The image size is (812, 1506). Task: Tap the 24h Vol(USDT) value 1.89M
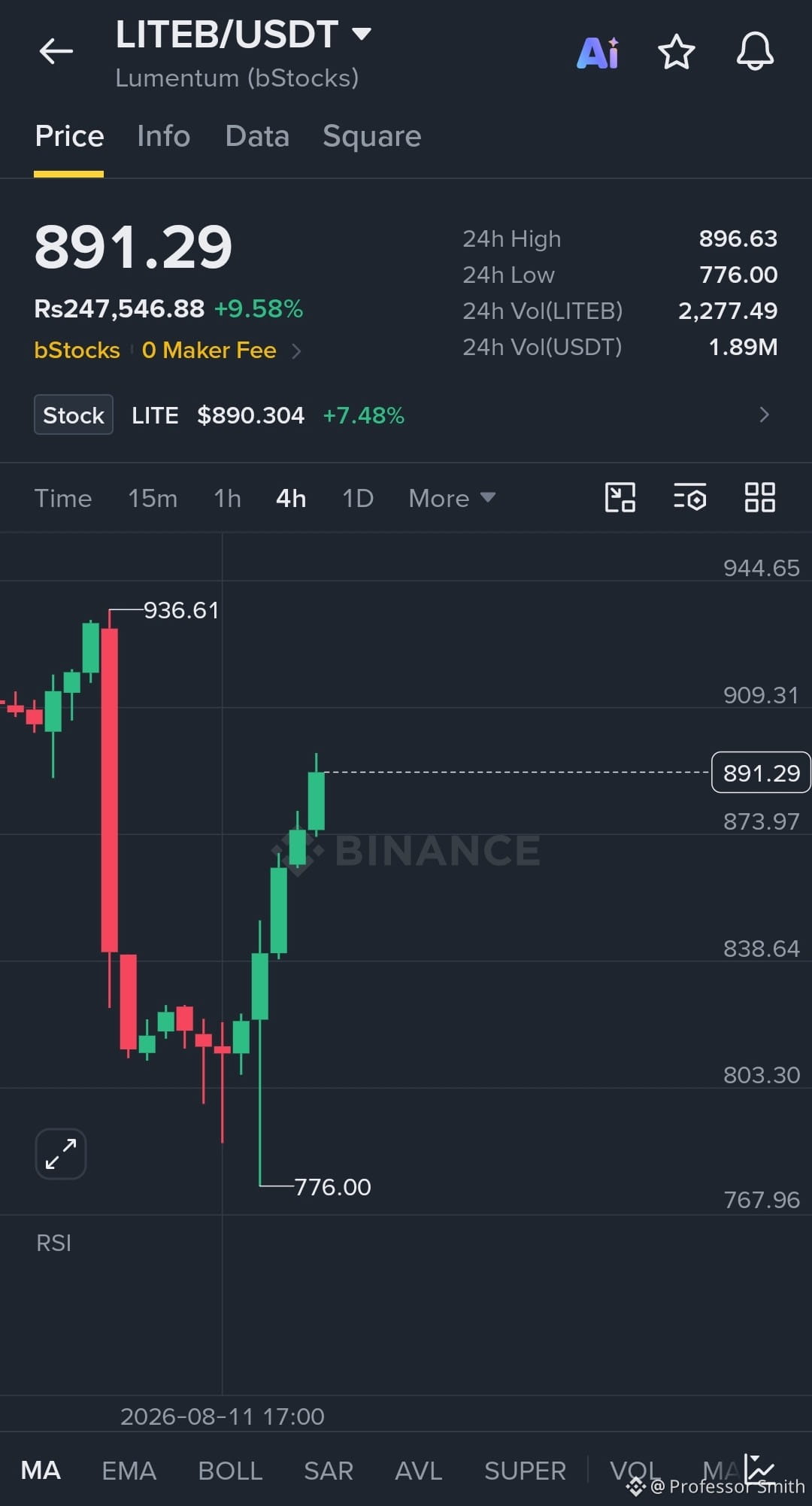point(744,347)
